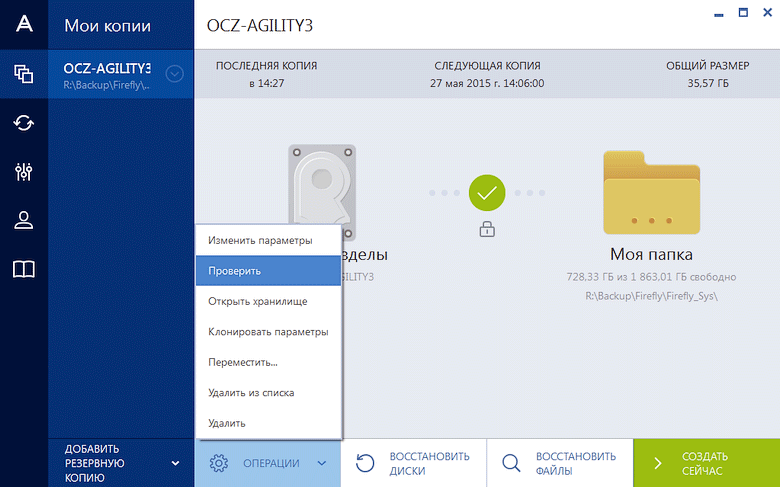Click the restore disks circular arrow icon

365,463
